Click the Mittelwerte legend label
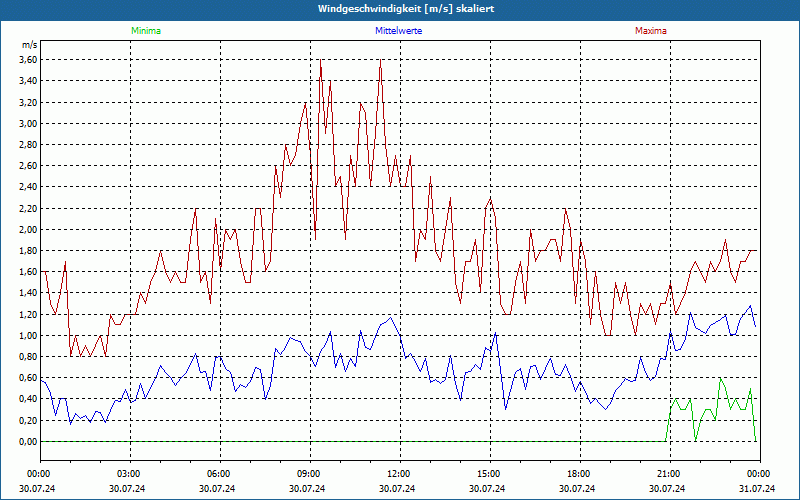This screenshot has height=500, width=800. pyautogui.click(x=398, y=31)
